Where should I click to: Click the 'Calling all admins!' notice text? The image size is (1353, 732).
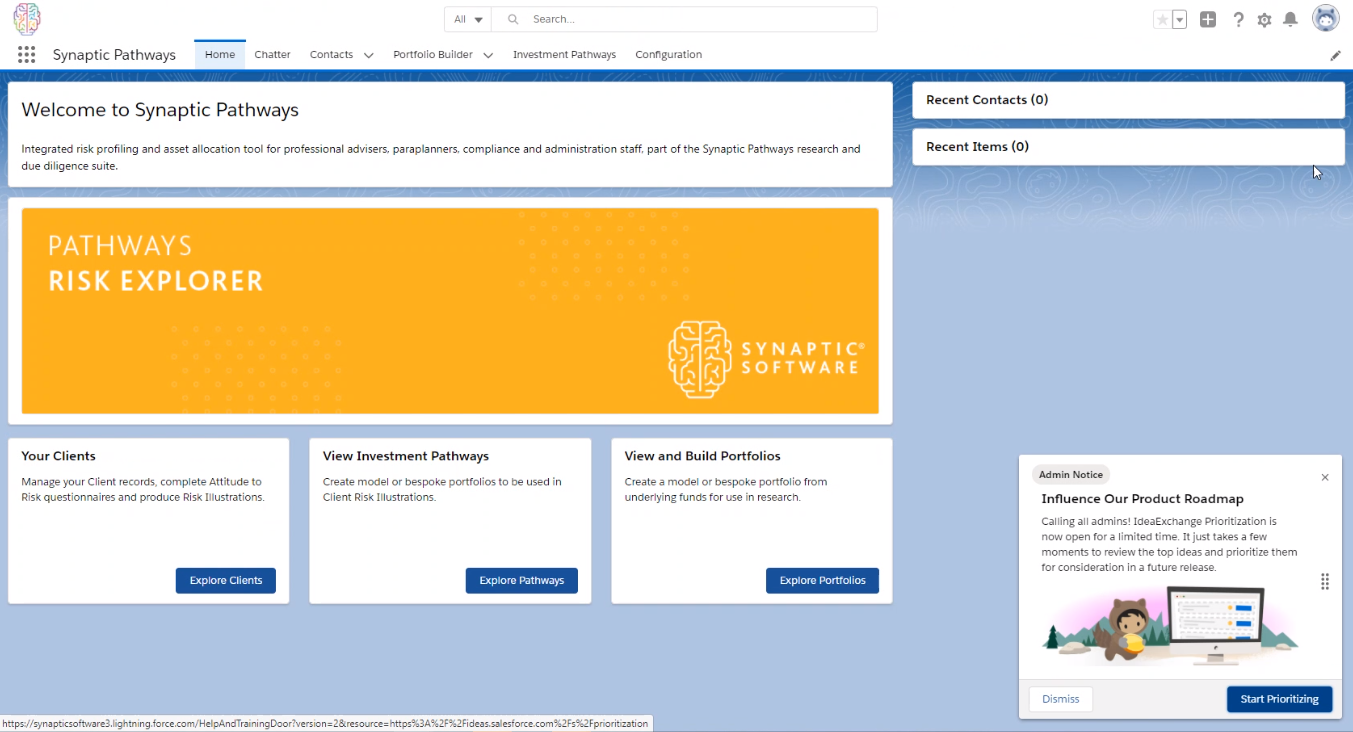[1169, 544]
